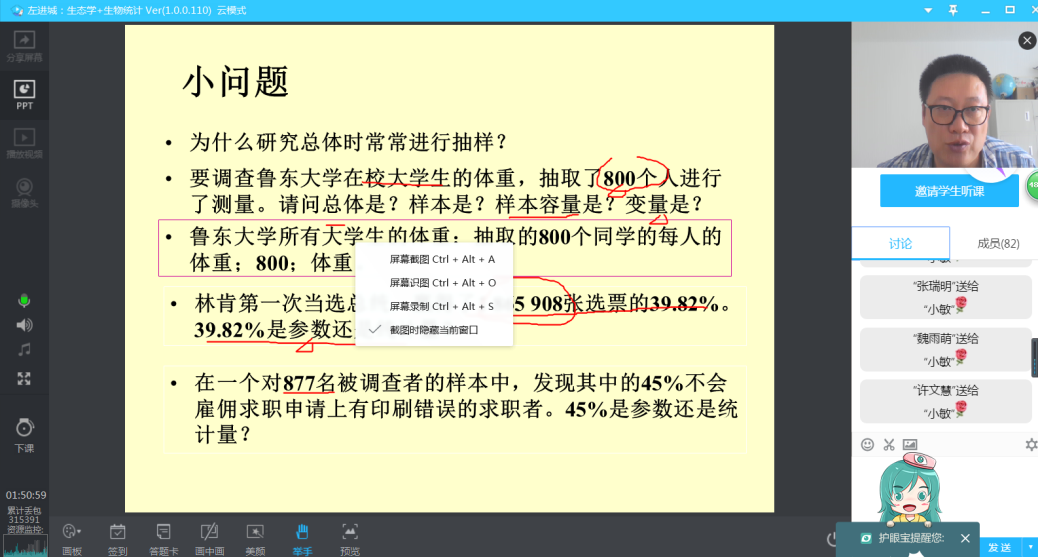1038x557 pixels.
Task: Mute the green microphone
Action: point(24,301)
